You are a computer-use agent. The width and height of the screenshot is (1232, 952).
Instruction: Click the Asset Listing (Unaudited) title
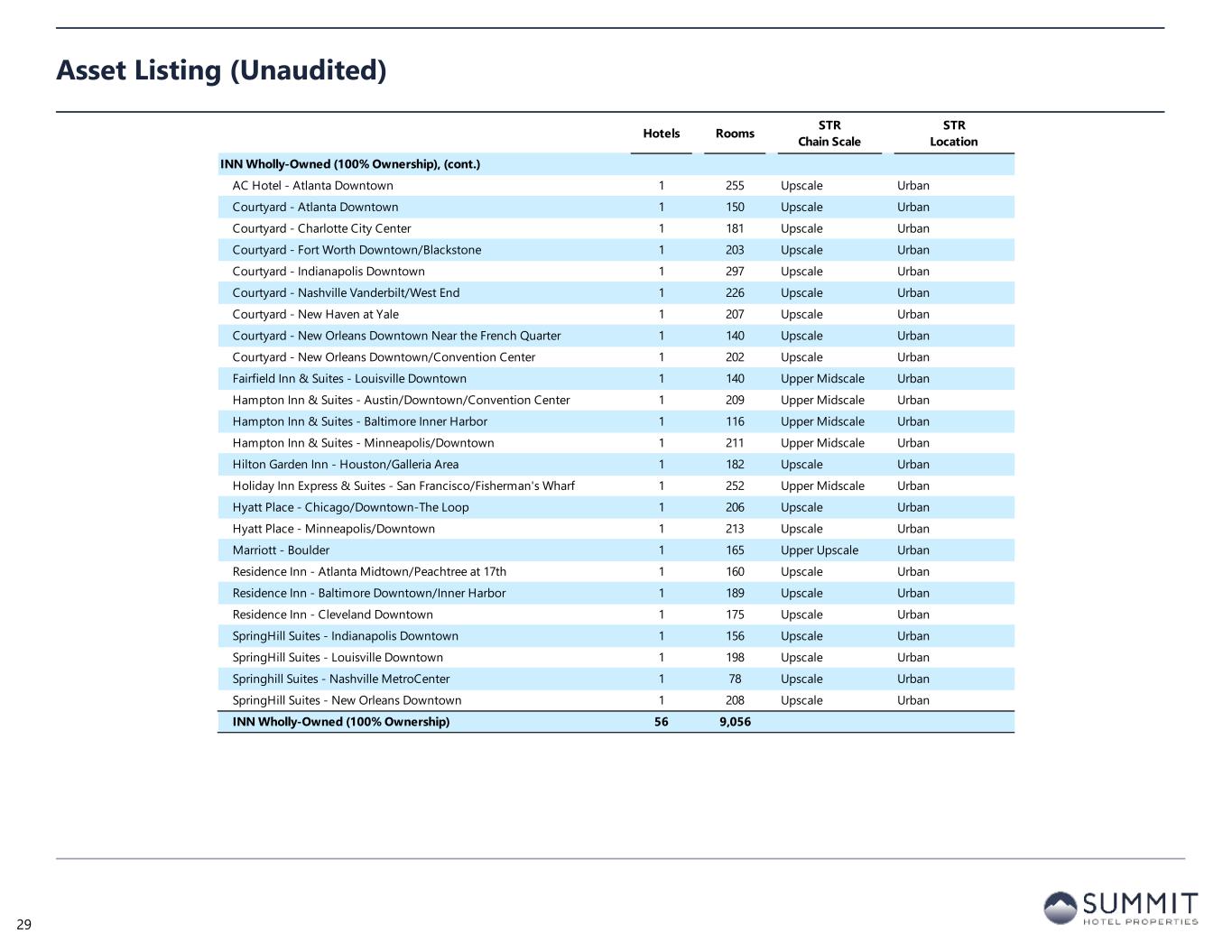[221, 69]
